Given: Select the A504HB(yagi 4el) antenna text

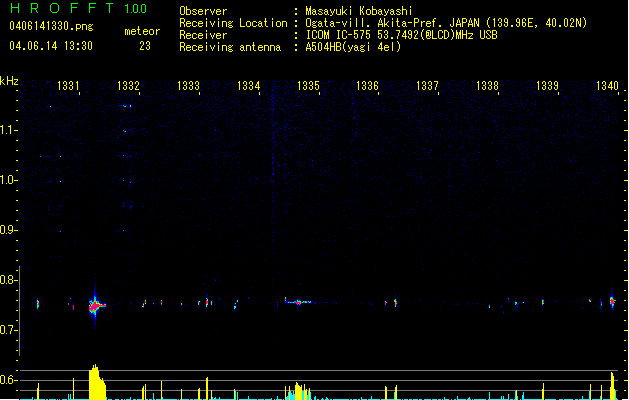Looking at the screenshot, I should coord(353,47).
